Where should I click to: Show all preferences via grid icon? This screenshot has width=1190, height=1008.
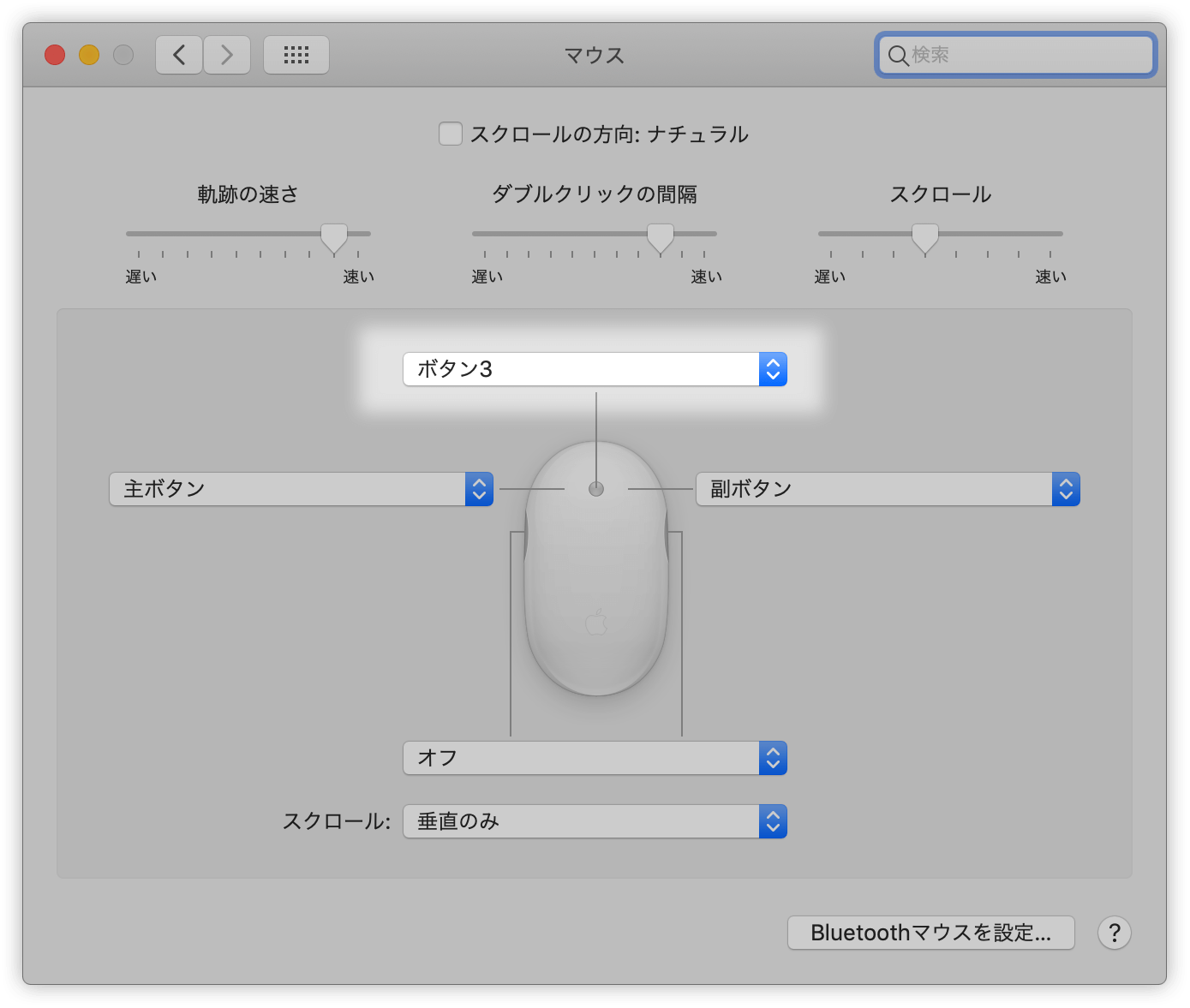pos(296,55)
